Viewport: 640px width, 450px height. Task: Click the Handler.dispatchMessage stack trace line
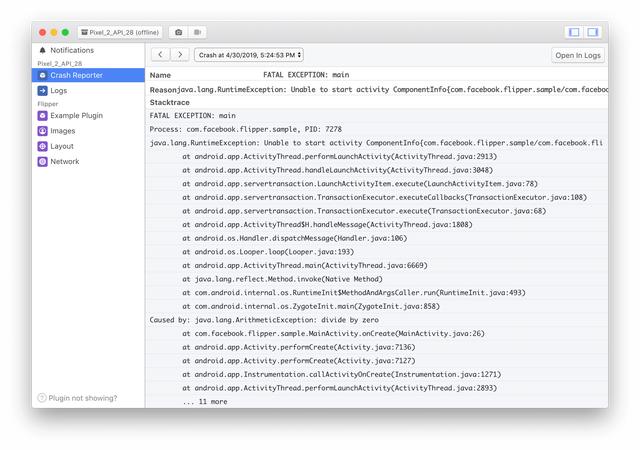294,238
